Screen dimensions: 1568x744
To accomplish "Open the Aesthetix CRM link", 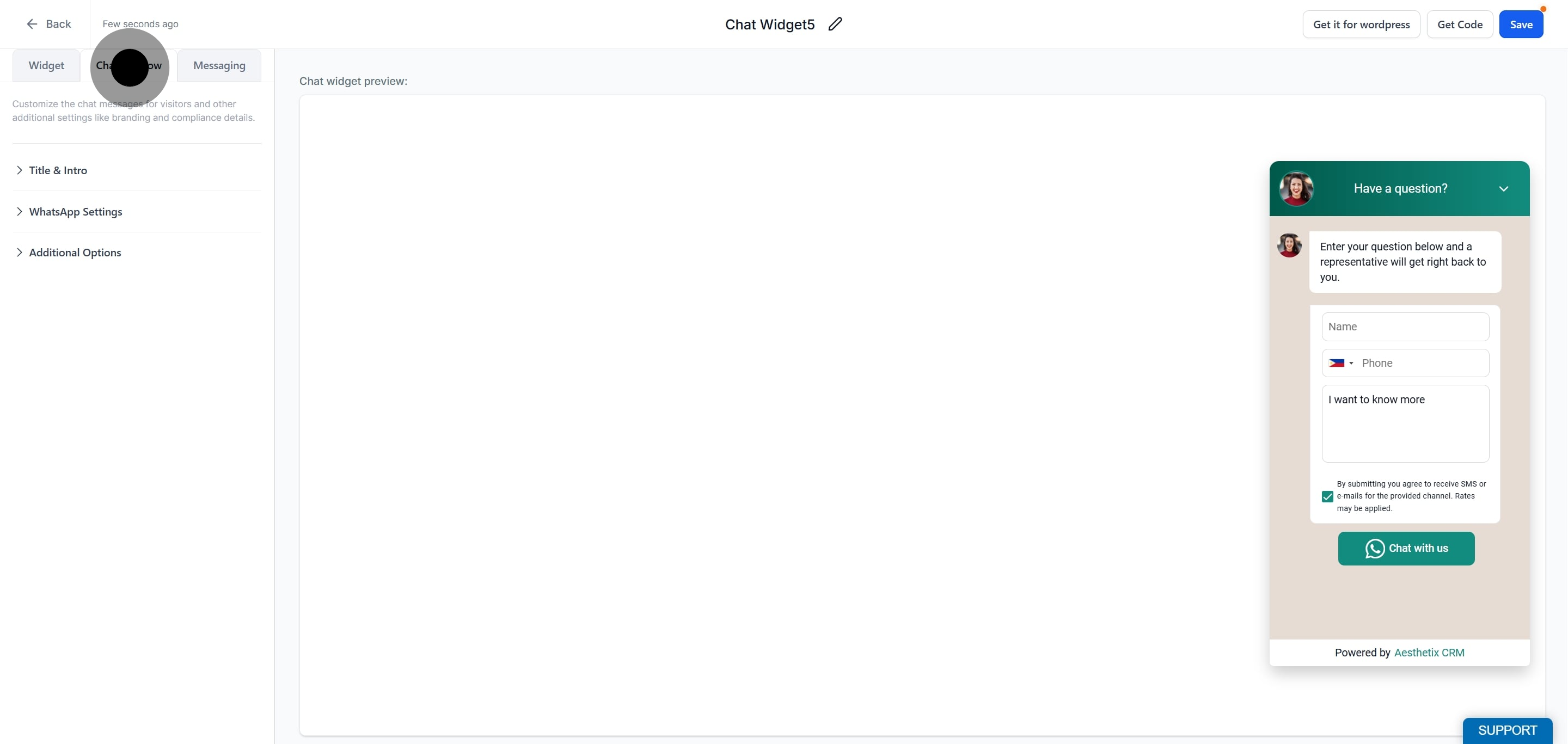I will click(x=1429, y=652).
